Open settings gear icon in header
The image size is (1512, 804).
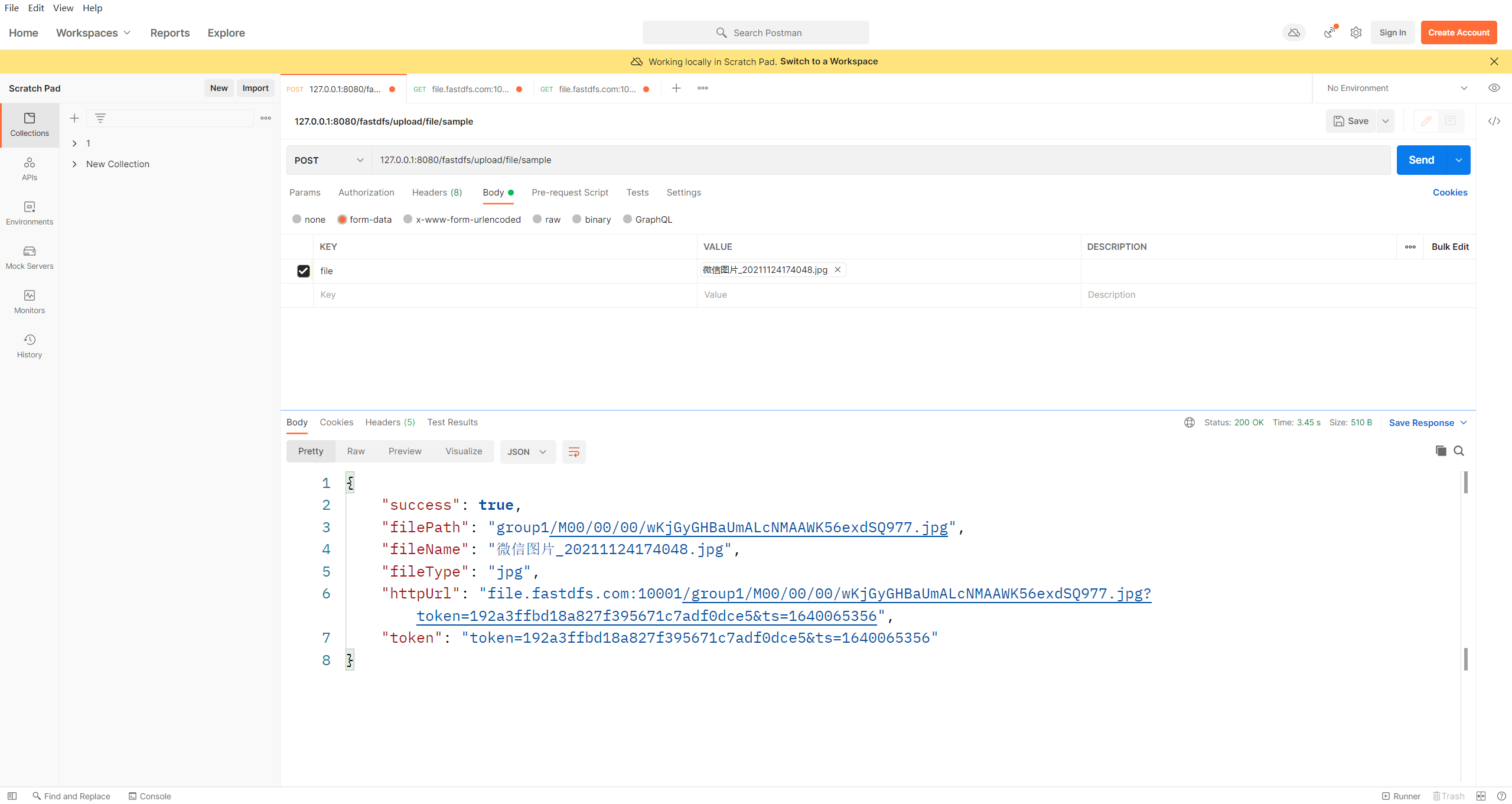click(x=1355, y=32)
